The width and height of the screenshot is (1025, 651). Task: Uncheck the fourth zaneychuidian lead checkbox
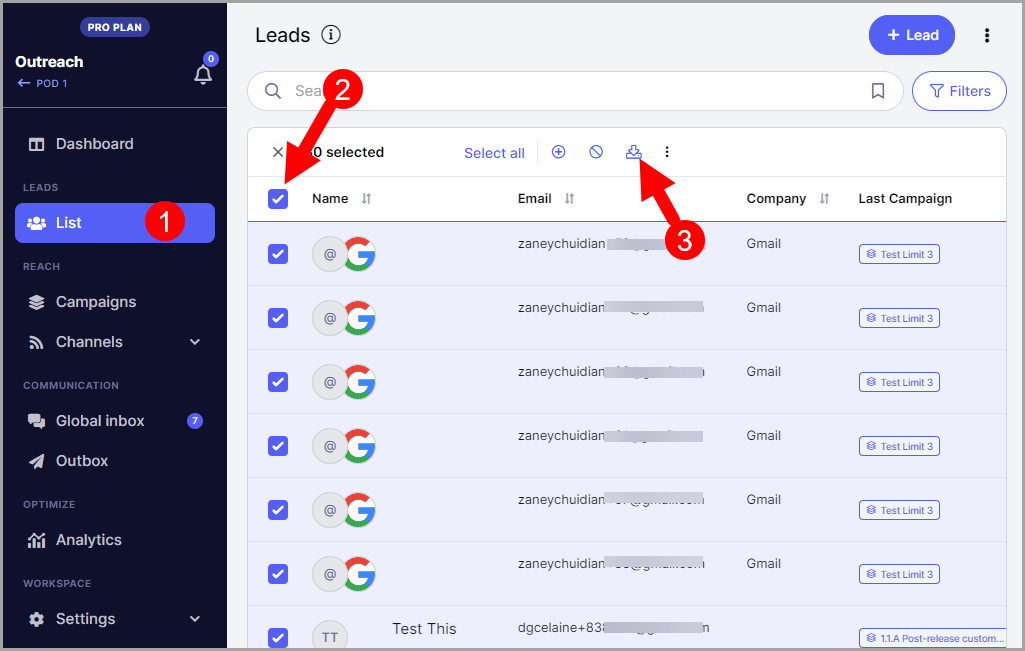click(x=278, y=446)
